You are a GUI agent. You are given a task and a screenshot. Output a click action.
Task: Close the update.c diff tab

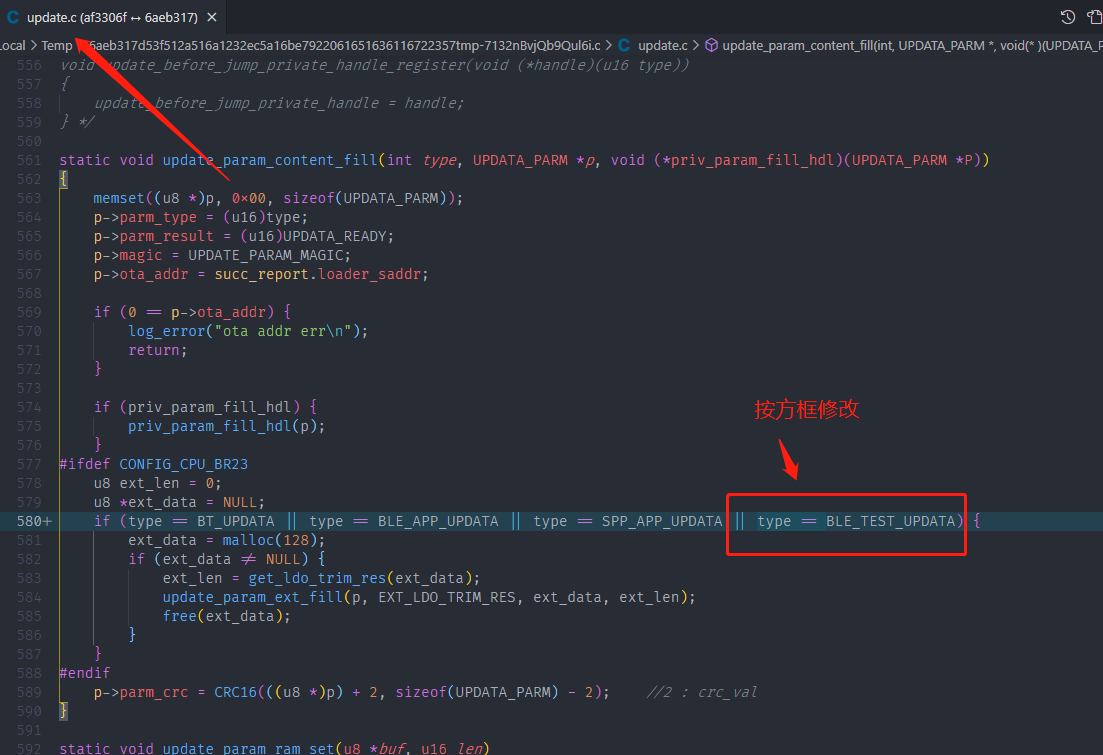(212, 17)
